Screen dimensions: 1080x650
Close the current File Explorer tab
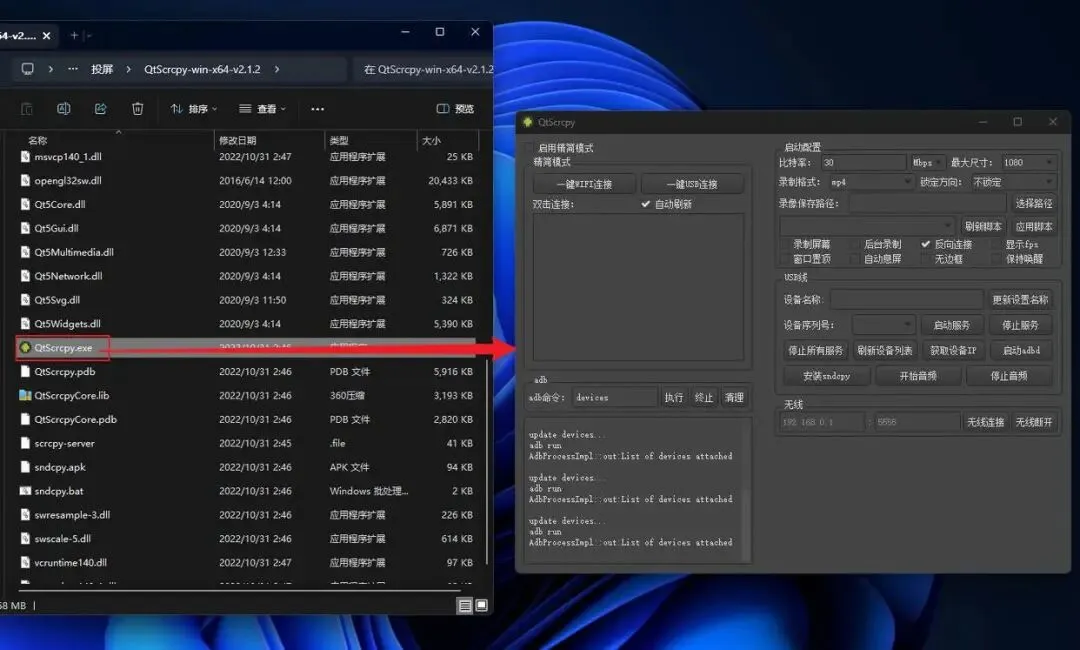(x=46, y=35)
